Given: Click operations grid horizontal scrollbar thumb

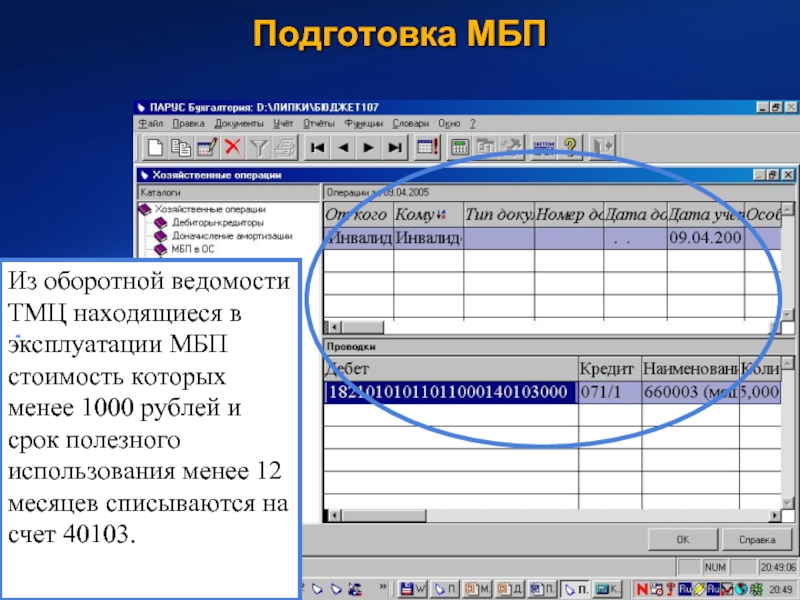Looking at the screenshot, I should pos(363,327).
